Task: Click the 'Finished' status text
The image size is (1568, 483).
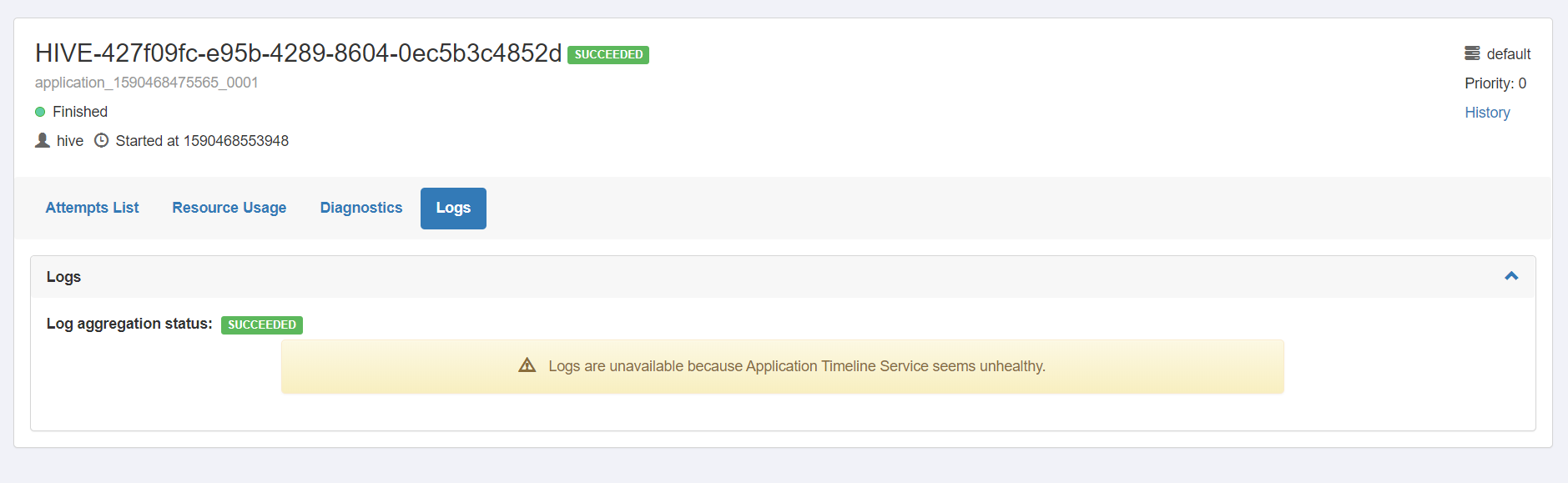Action: [x=80, y=112]
